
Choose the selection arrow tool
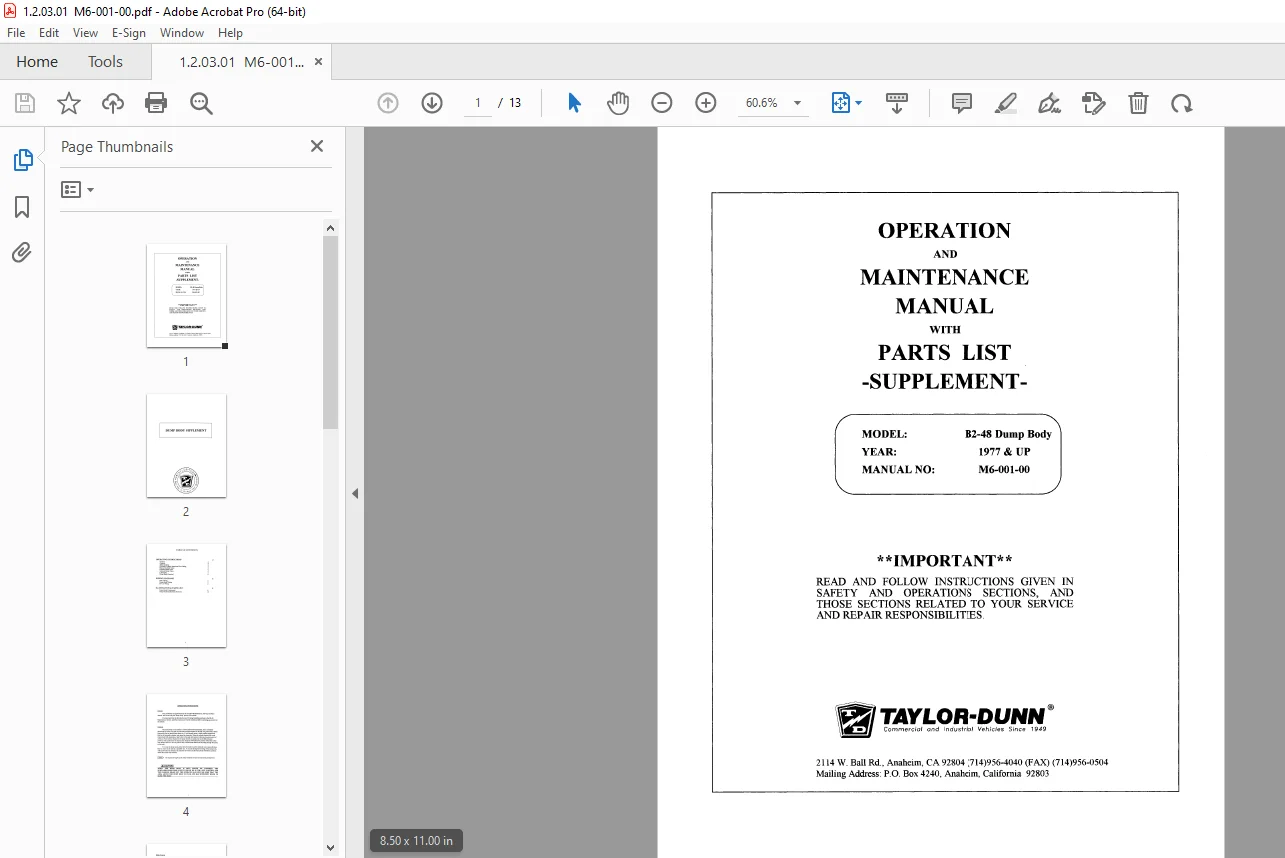(574, 103)
